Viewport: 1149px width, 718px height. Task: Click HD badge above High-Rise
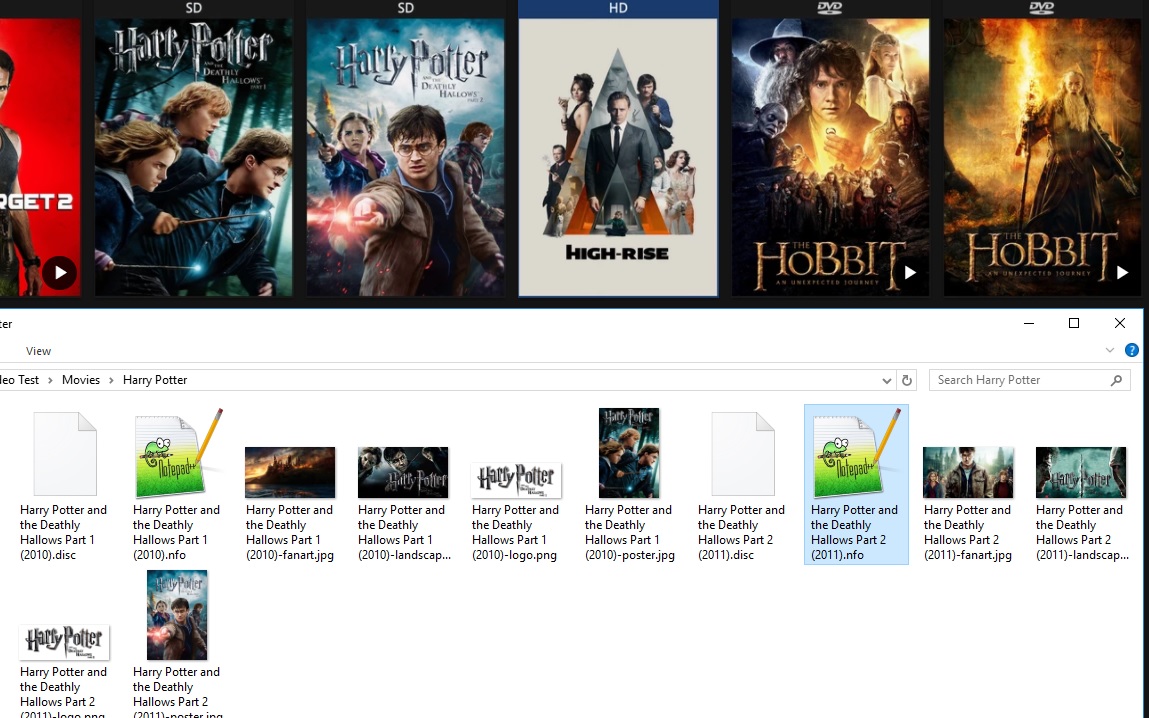(618, 8)
